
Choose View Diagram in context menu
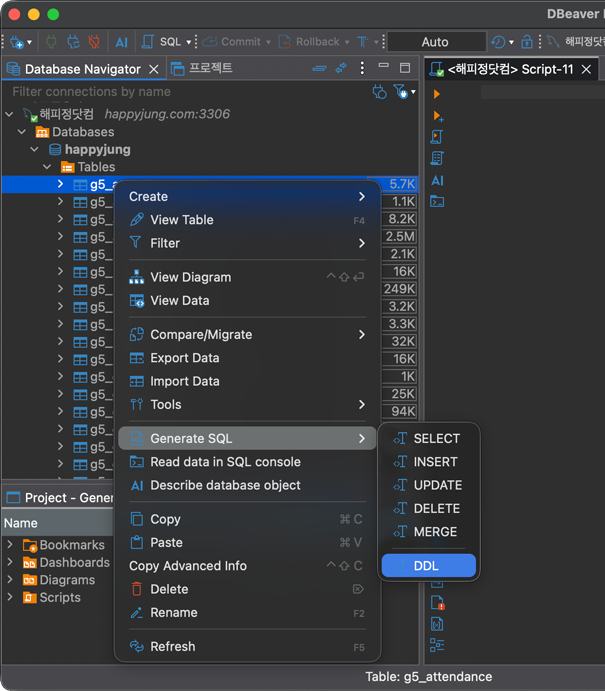pos(190,277)
